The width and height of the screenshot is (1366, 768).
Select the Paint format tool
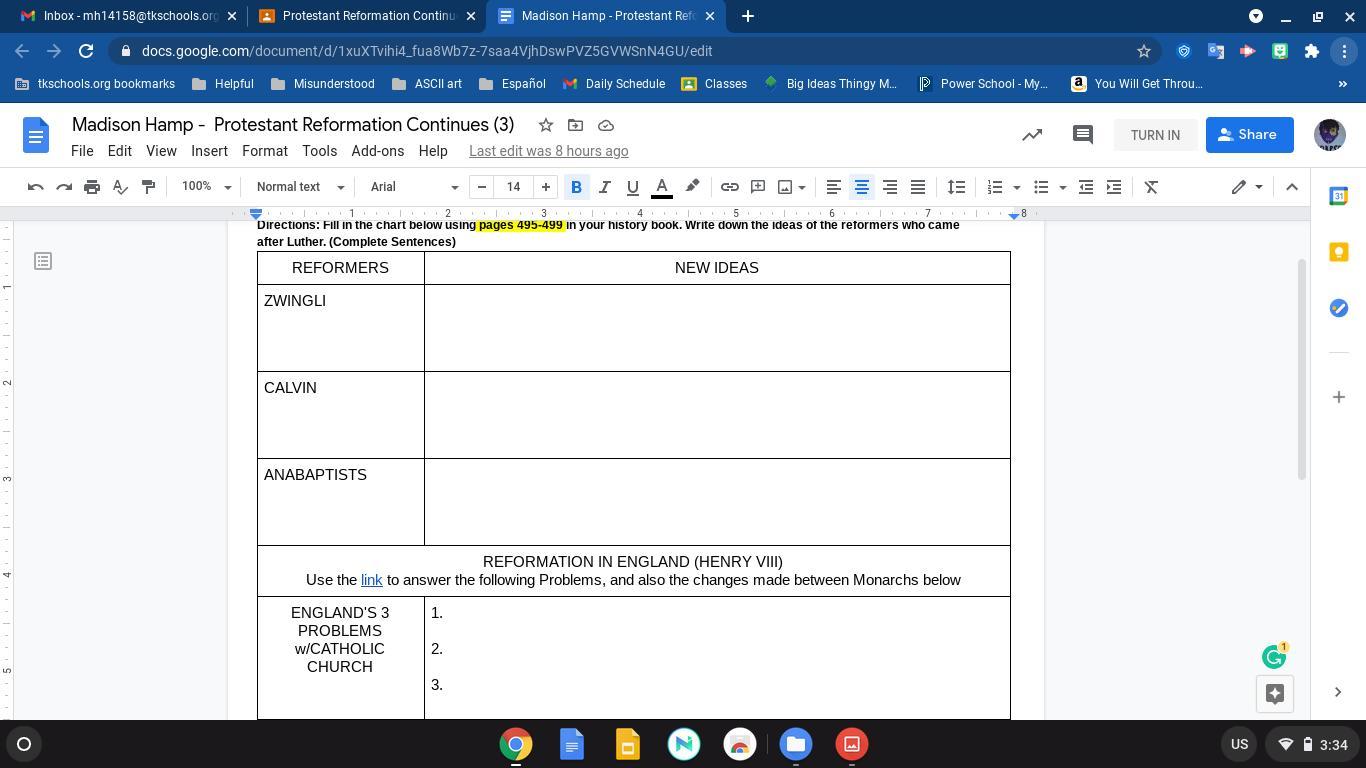[x=148, y=187]
